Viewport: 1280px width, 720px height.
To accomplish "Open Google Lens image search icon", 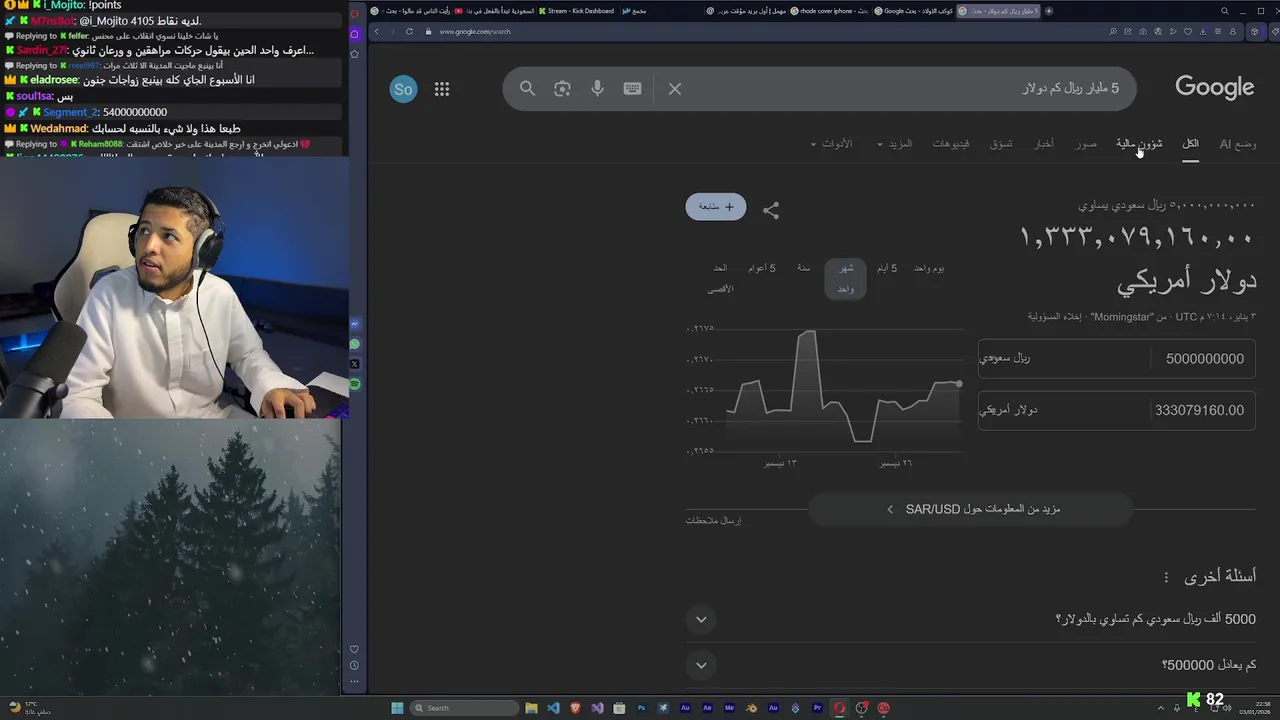I will 562,88.
